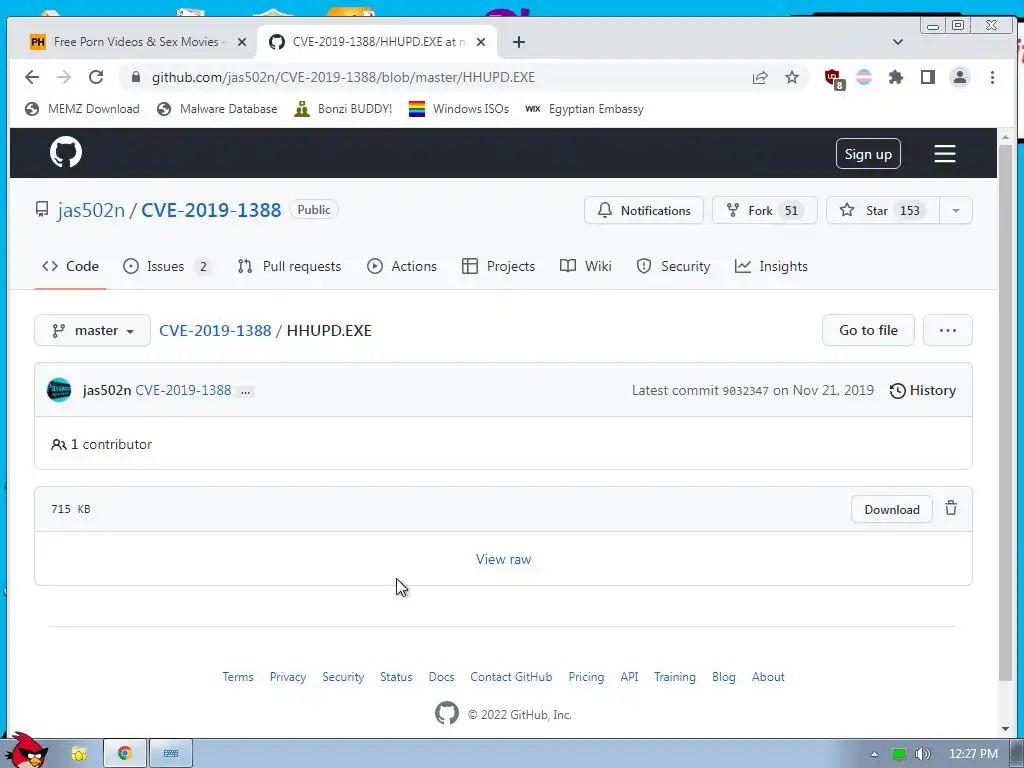Open jas502n user profile link in title
Image resolution: width=1024 pixels, height=768 pixels.
point(91,210)
